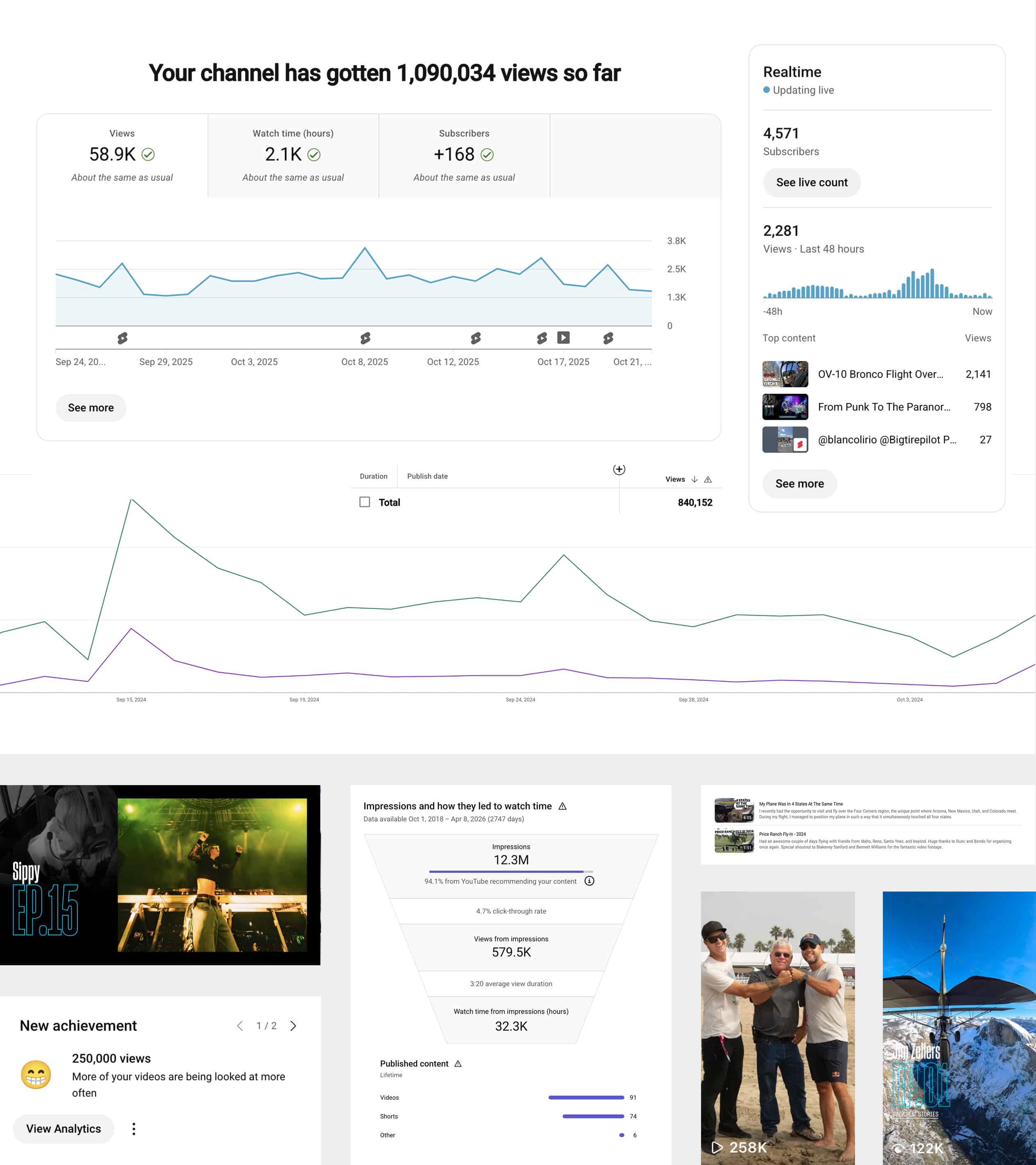Click the Publish date column header

pos(427,476)
